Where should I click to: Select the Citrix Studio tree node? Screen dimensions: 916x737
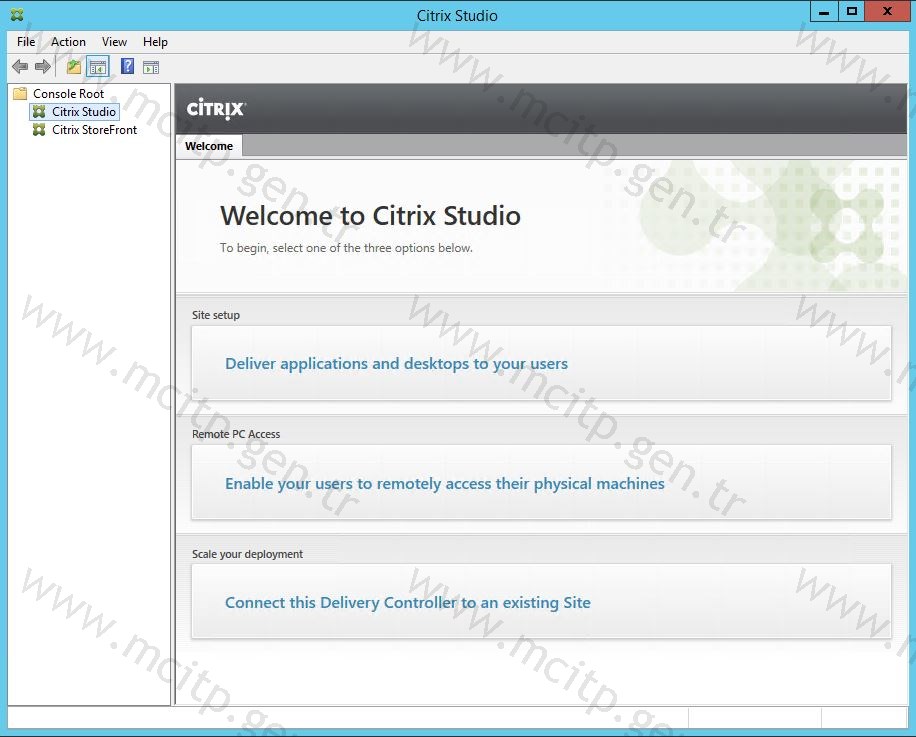click(84, 112)
